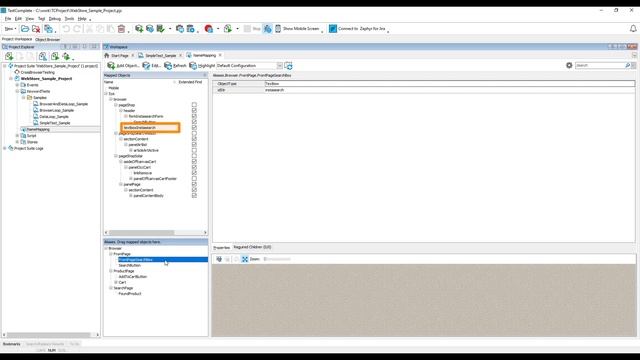Toggle checkbox for articleArtActive row

point(194,150)
